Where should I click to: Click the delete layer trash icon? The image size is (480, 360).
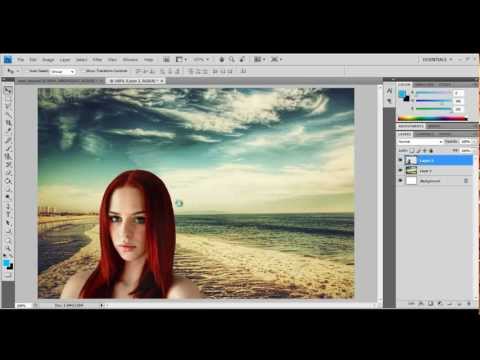(x=469, y=304)
